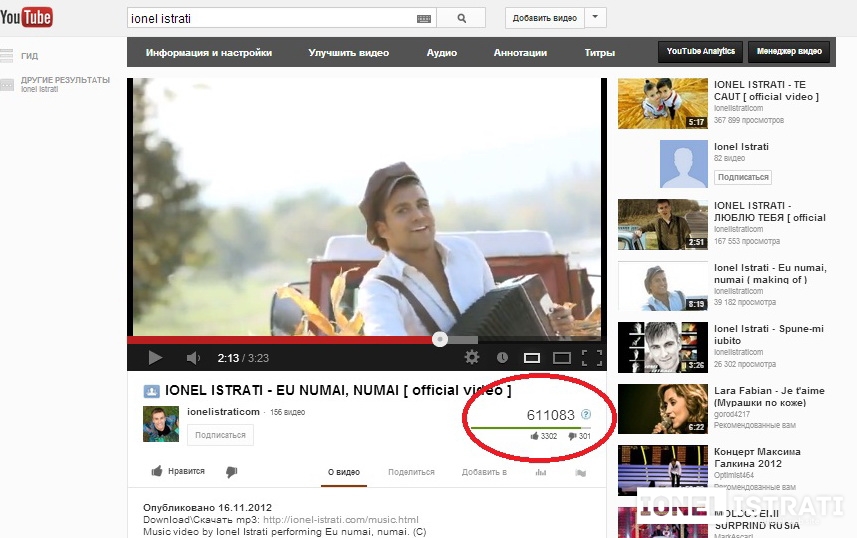
Task: Open the Улучшить видео tab
Action: tap(348, 53)
